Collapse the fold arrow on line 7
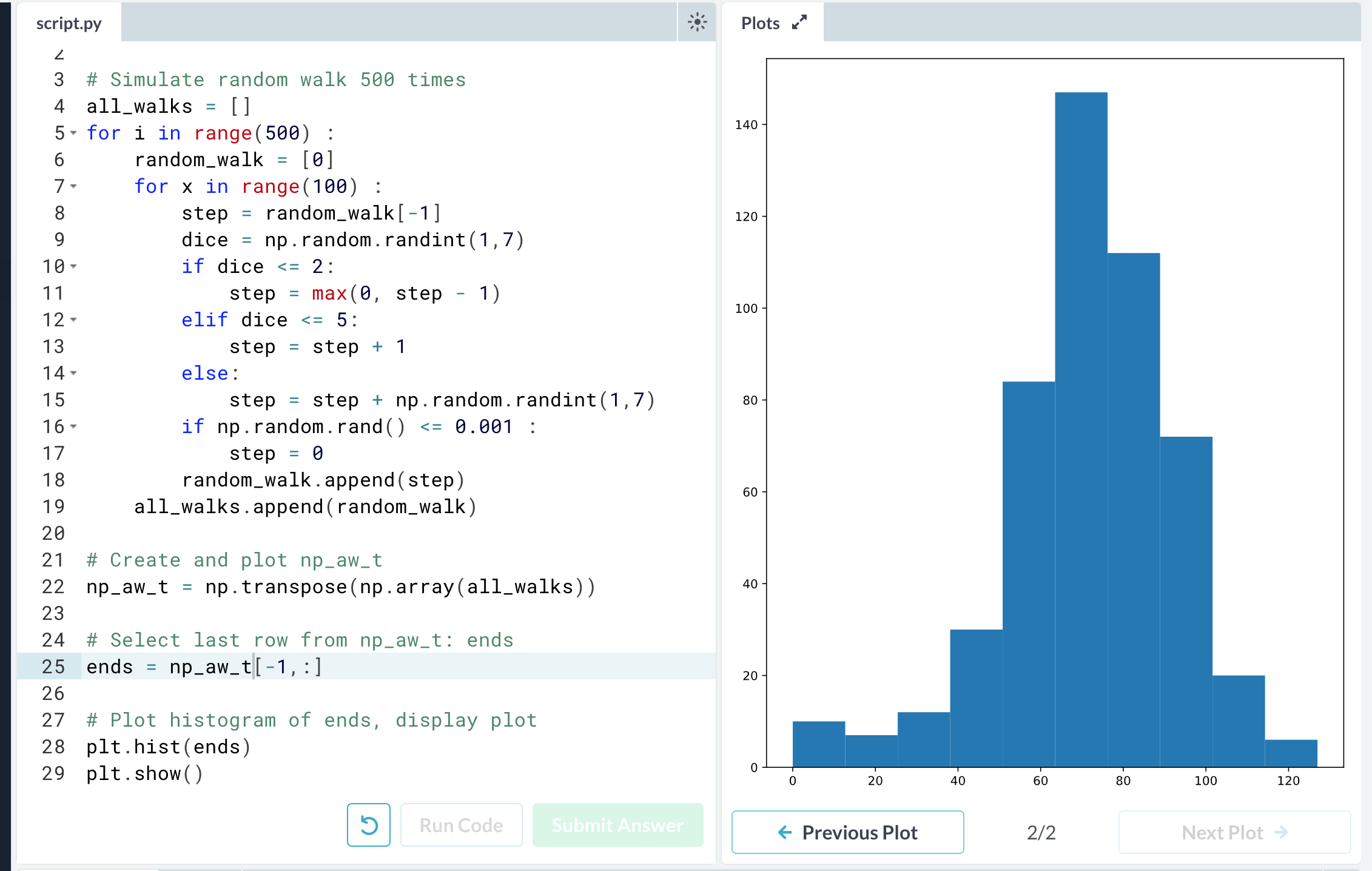Screen dimensions: 1372x871 [73, 186]
